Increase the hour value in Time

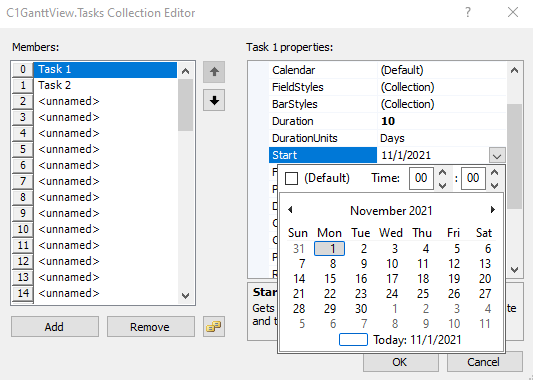pos(442,173)
